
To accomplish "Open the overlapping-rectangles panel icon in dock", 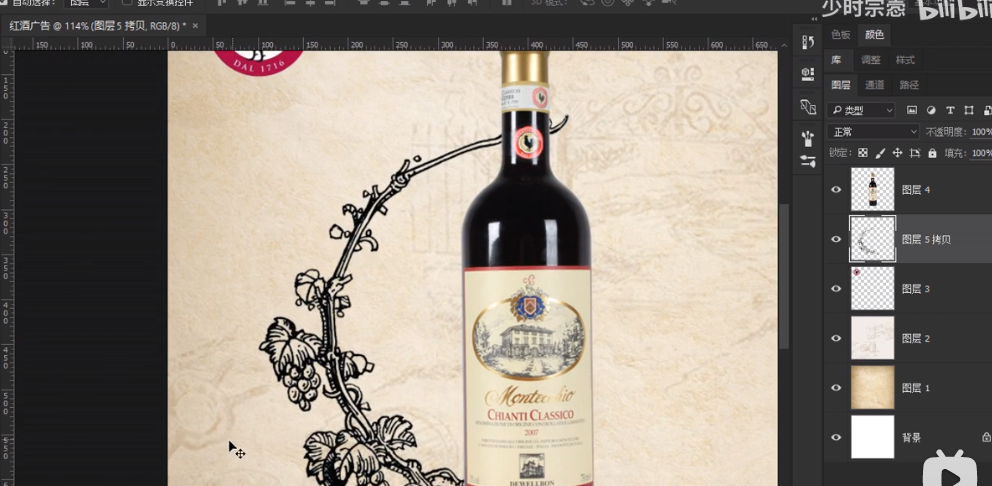I will click(808, 107).
